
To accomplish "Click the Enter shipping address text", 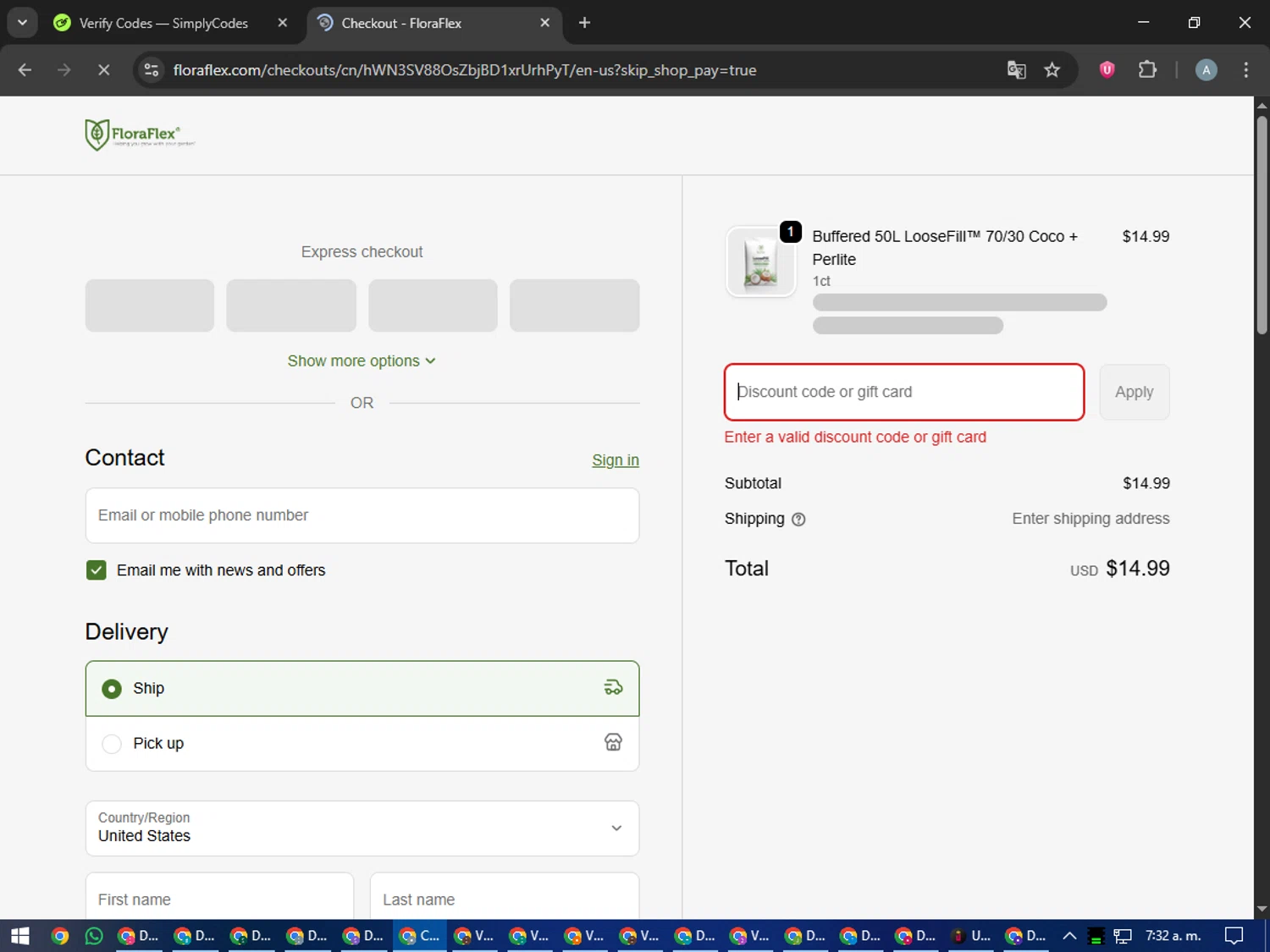I will [1091, 519].
